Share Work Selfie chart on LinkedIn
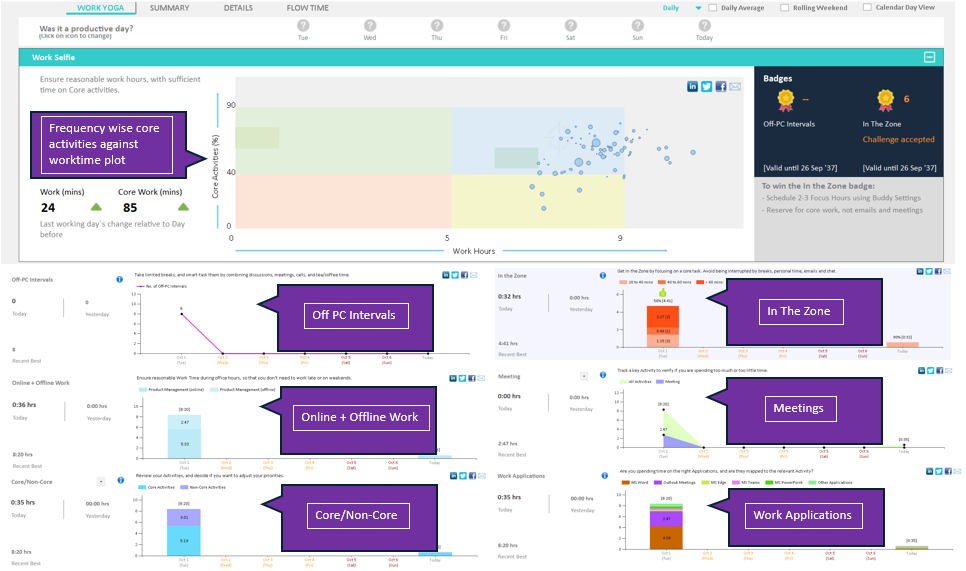This screenshot has width=966, height=571. 693,87
